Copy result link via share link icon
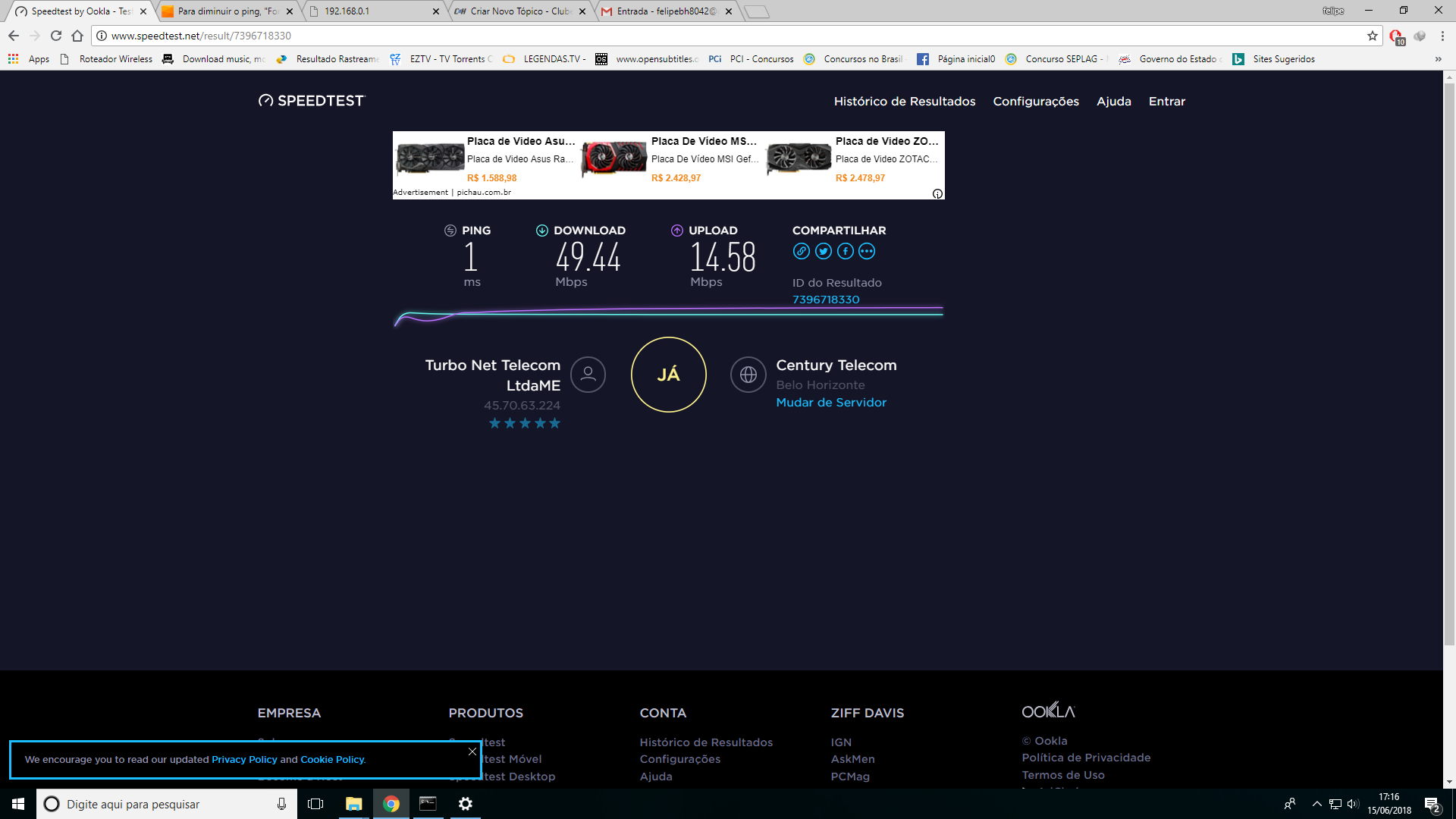Screen dimensions: 1456x819 point(801,251)
